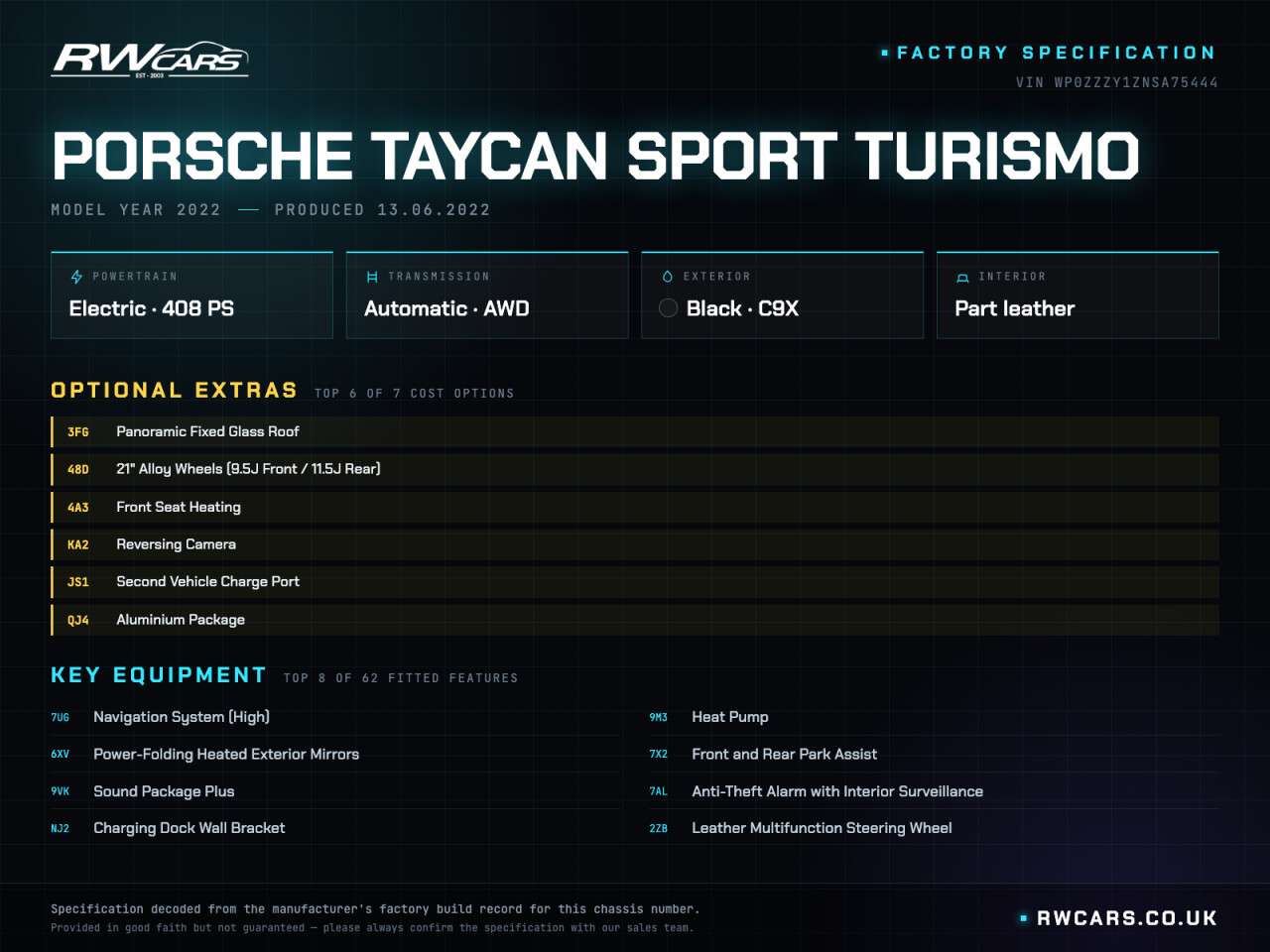Screen dimensions: 1270x952
Task: Click equipment code 2ZB
Action: (659, 828)
